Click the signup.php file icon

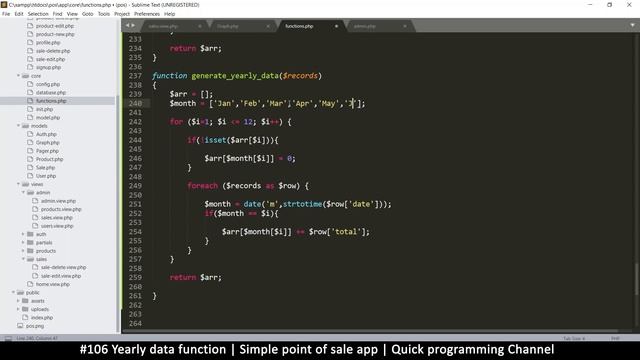[30, 67]
